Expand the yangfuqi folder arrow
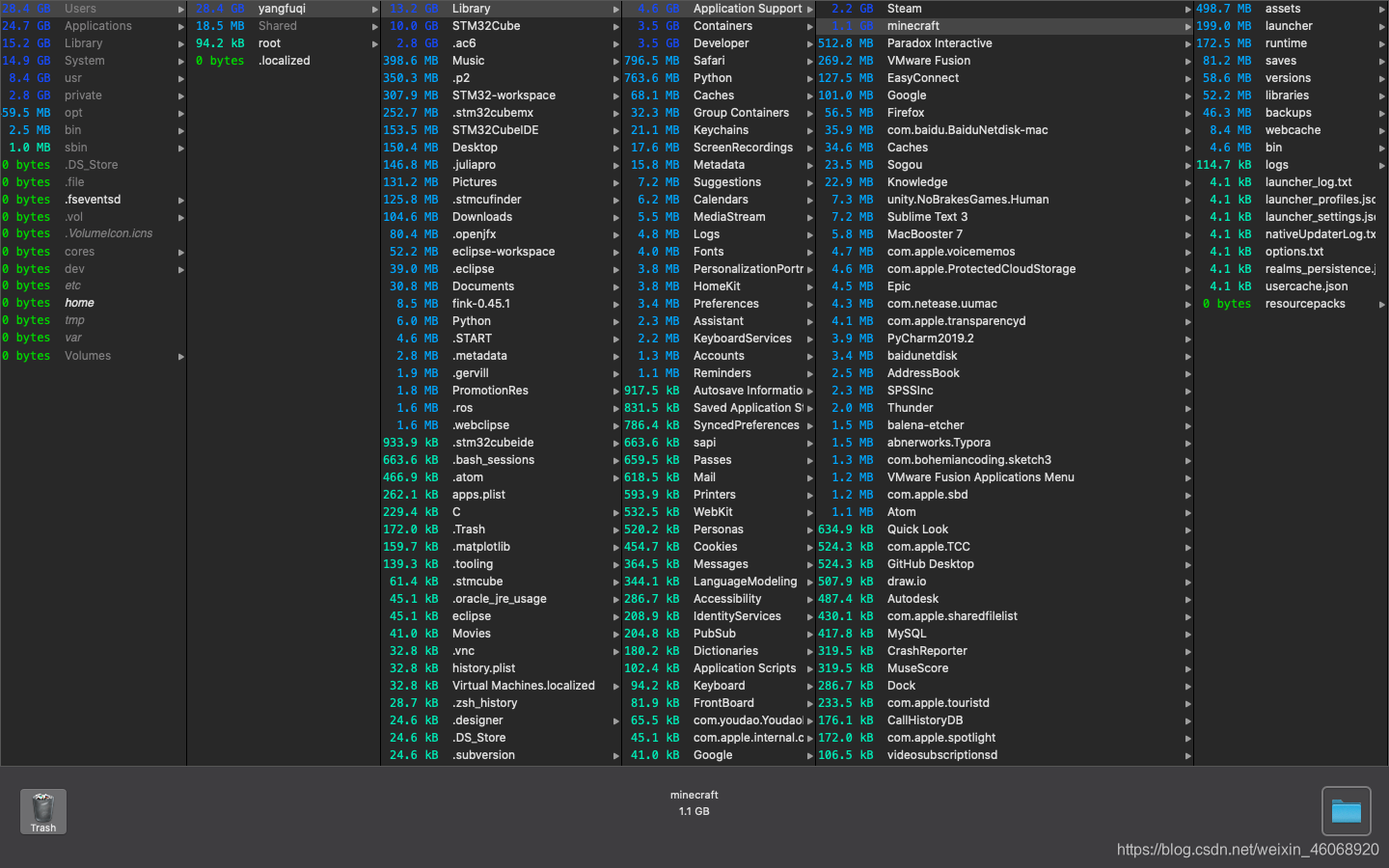Screen dimensions: 1389x868 coord(375,9)
